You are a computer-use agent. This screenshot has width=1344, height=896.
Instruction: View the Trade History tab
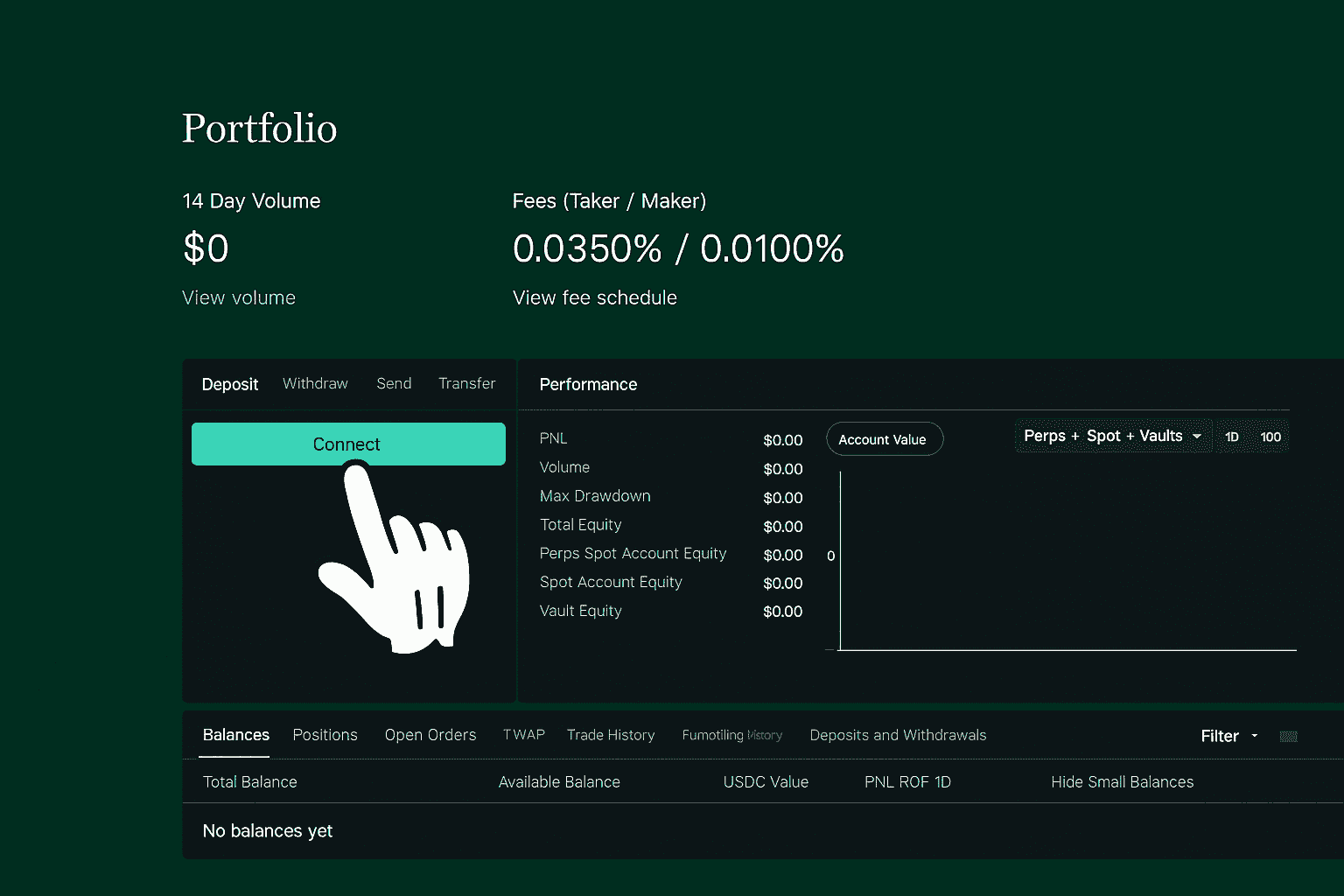pos(611,735)
